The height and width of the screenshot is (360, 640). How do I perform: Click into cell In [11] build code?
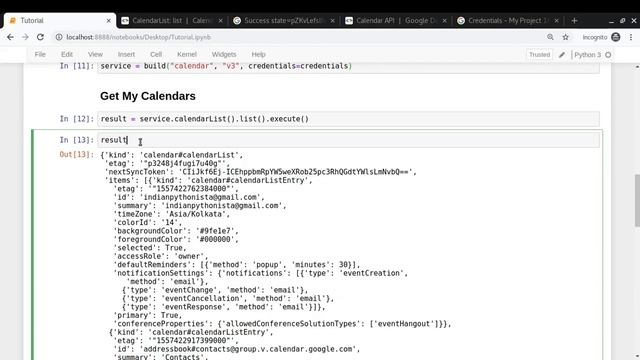348,67
